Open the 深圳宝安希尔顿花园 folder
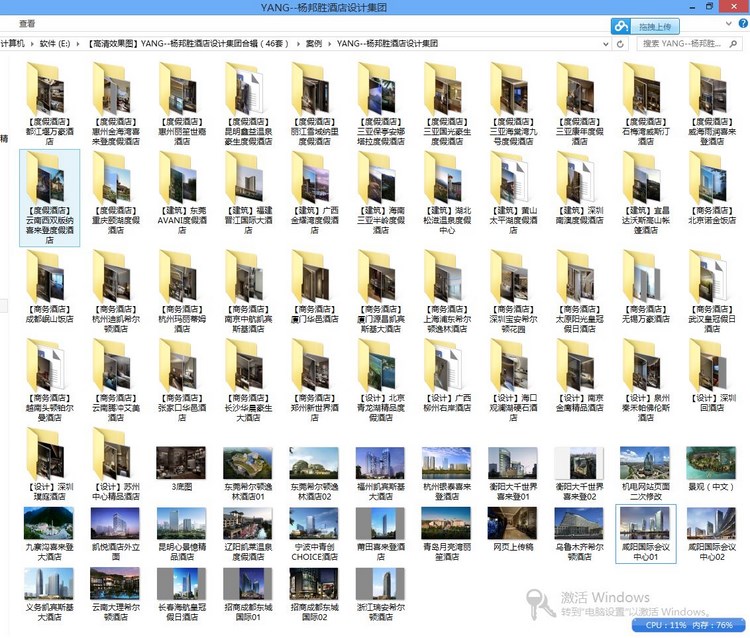Screen dimensions: 750x638 pos(513,291)
